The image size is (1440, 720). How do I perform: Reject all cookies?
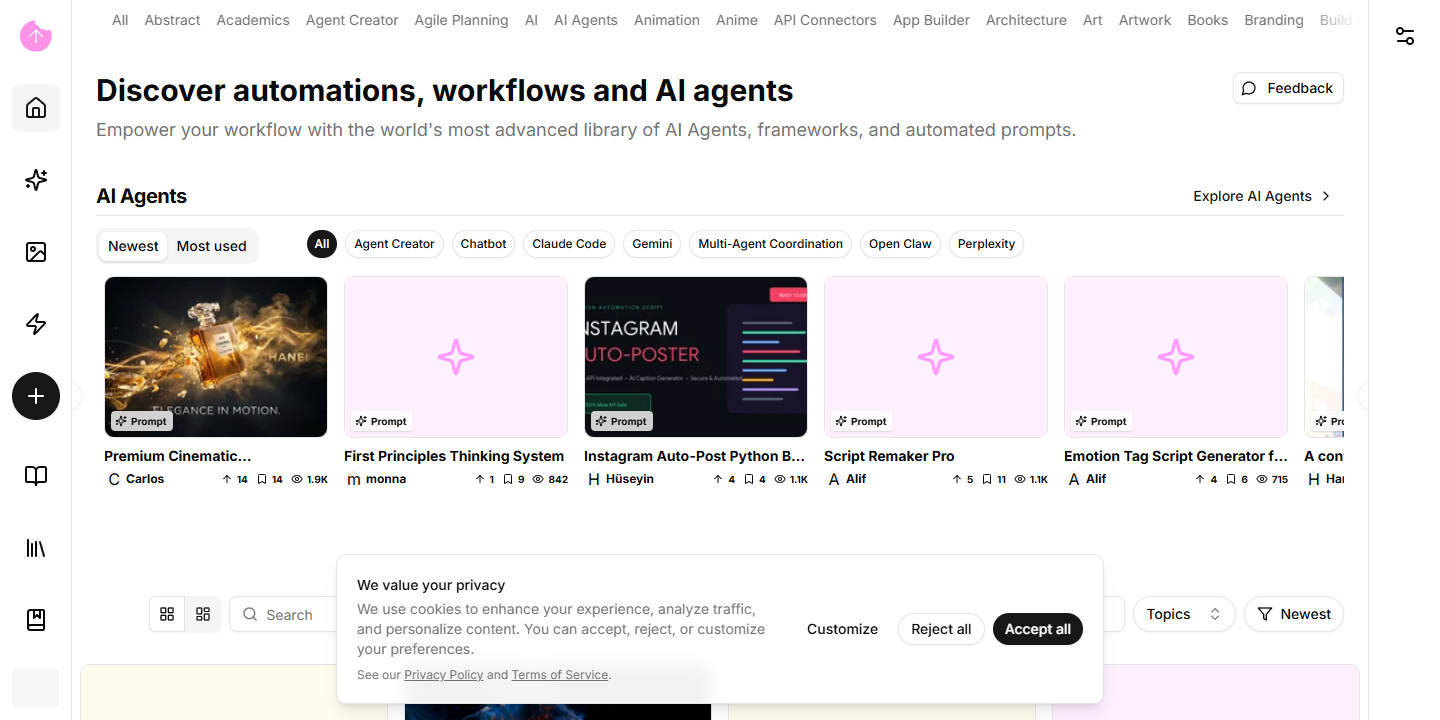(941, 629)
